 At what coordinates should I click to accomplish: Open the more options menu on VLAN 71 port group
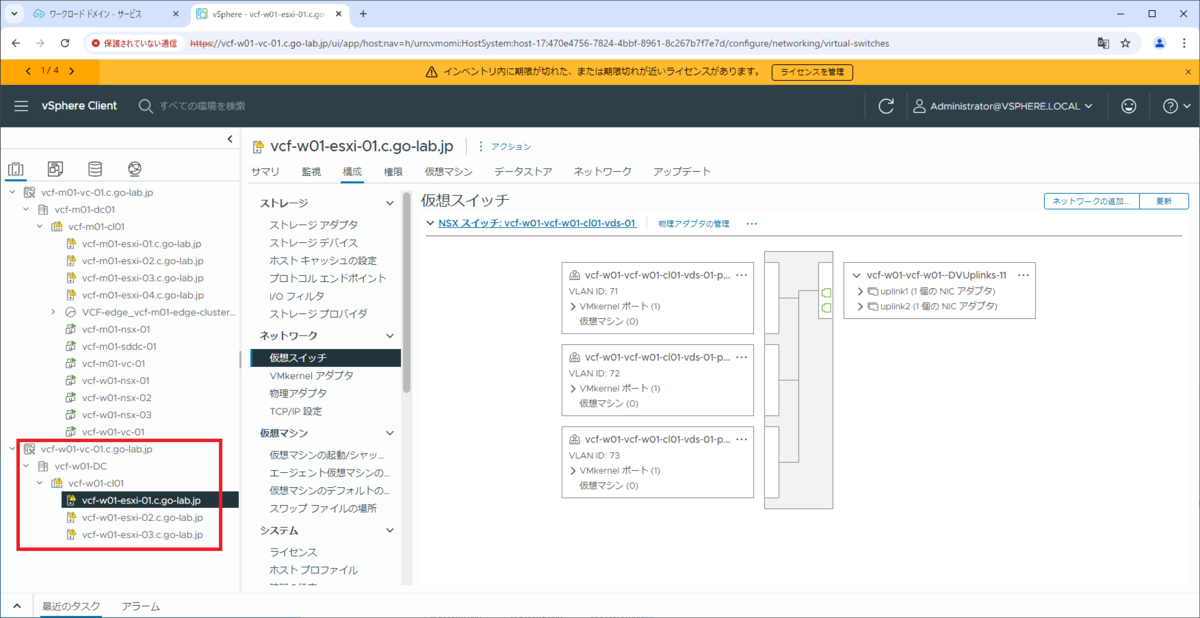741,274
